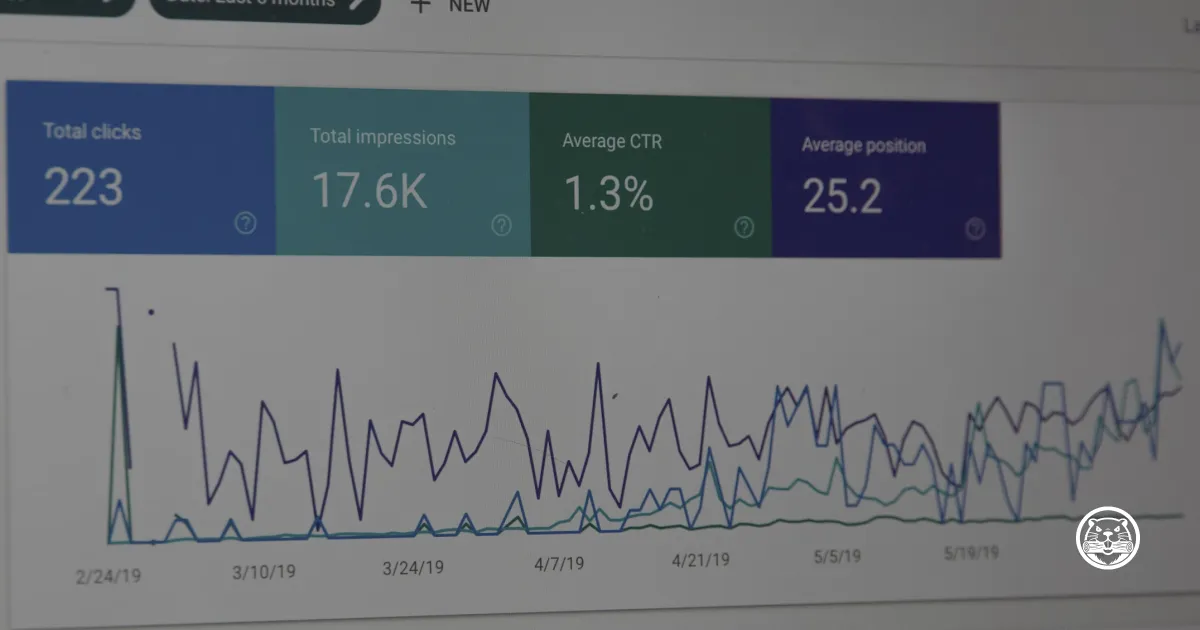Select the 2/24/19 date on chart axis
This screenshot has height=630, width=1200.
[106, 577]
